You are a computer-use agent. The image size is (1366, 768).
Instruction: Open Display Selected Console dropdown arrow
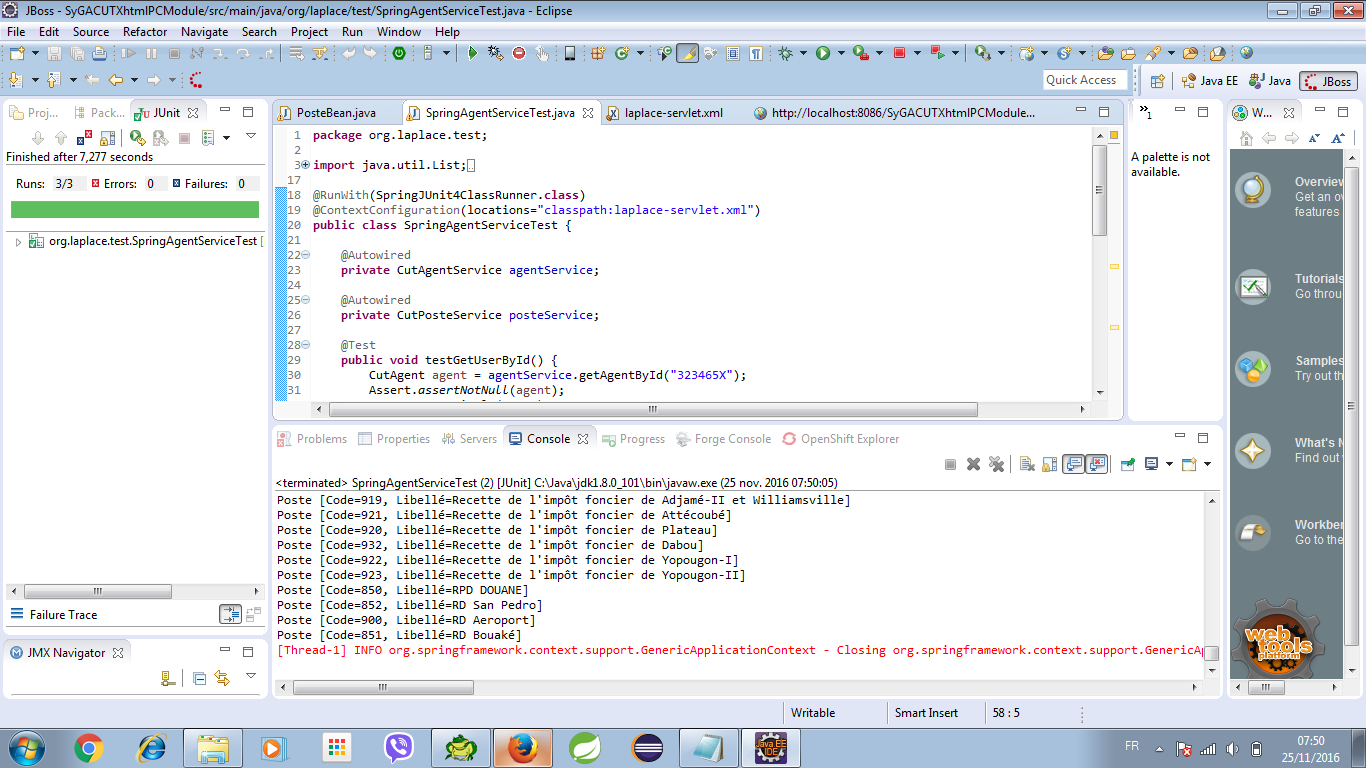(1169, 464)
